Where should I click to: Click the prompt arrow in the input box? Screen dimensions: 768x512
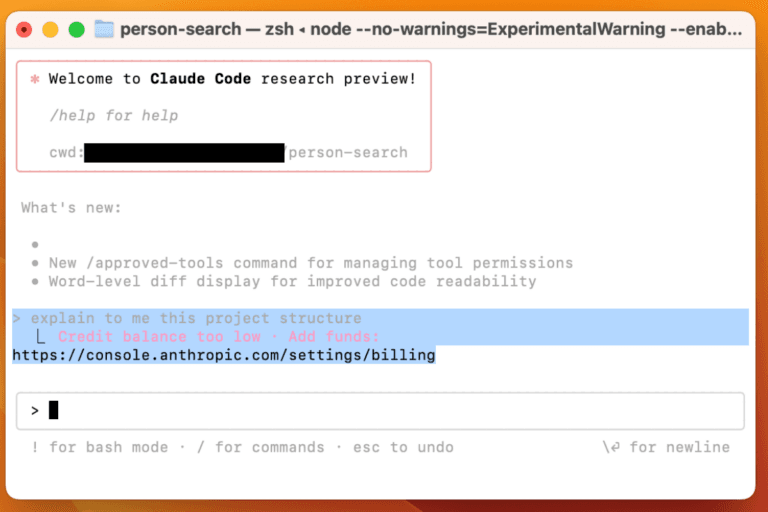[34, 410]
